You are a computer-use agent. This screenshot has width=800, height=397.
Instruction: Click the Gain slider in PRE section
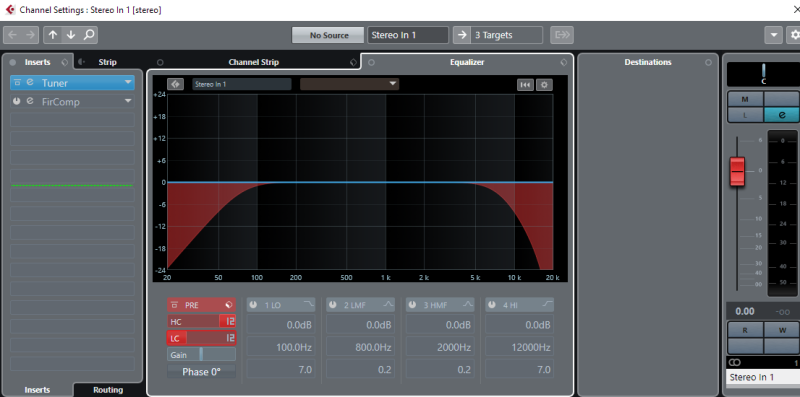(202, 355)
